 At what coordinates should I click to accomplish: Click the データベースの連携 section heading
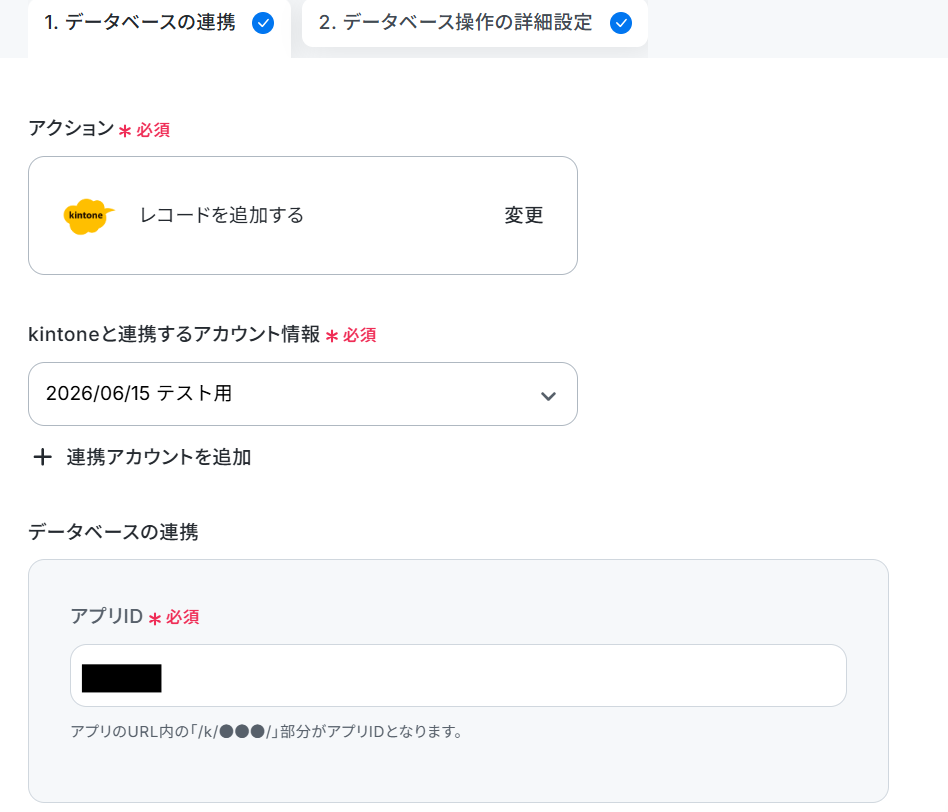pyautogui.click(x=113, y=532)
